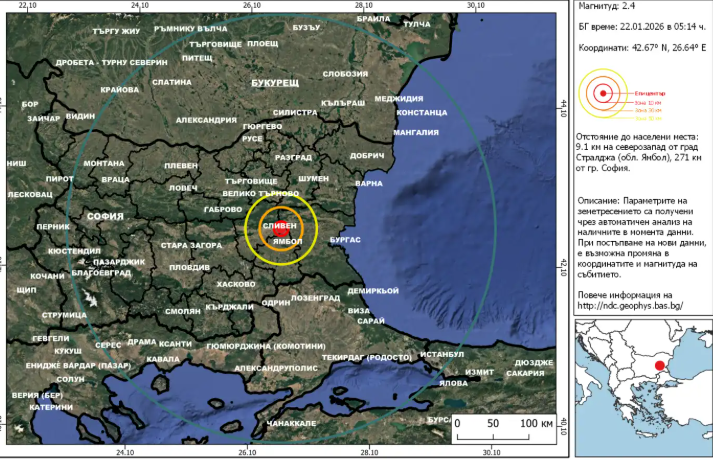This screenshot has height=460, width=713.
Task: Select the ПЛОВДИВ city label
Action: pos(189,268)
